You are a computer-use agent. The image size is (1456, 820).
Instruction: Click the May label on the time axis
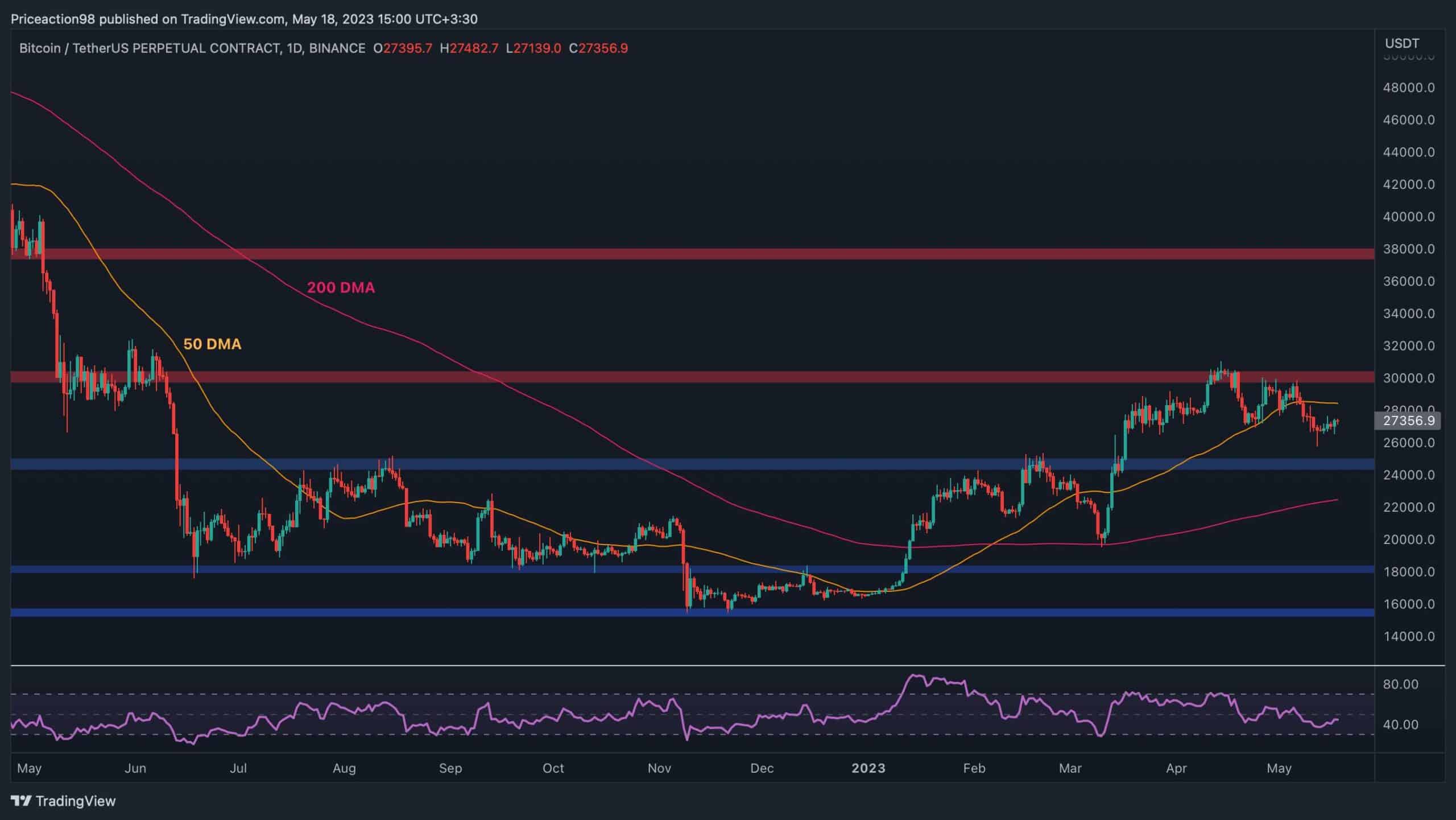(x=29, y=767)
